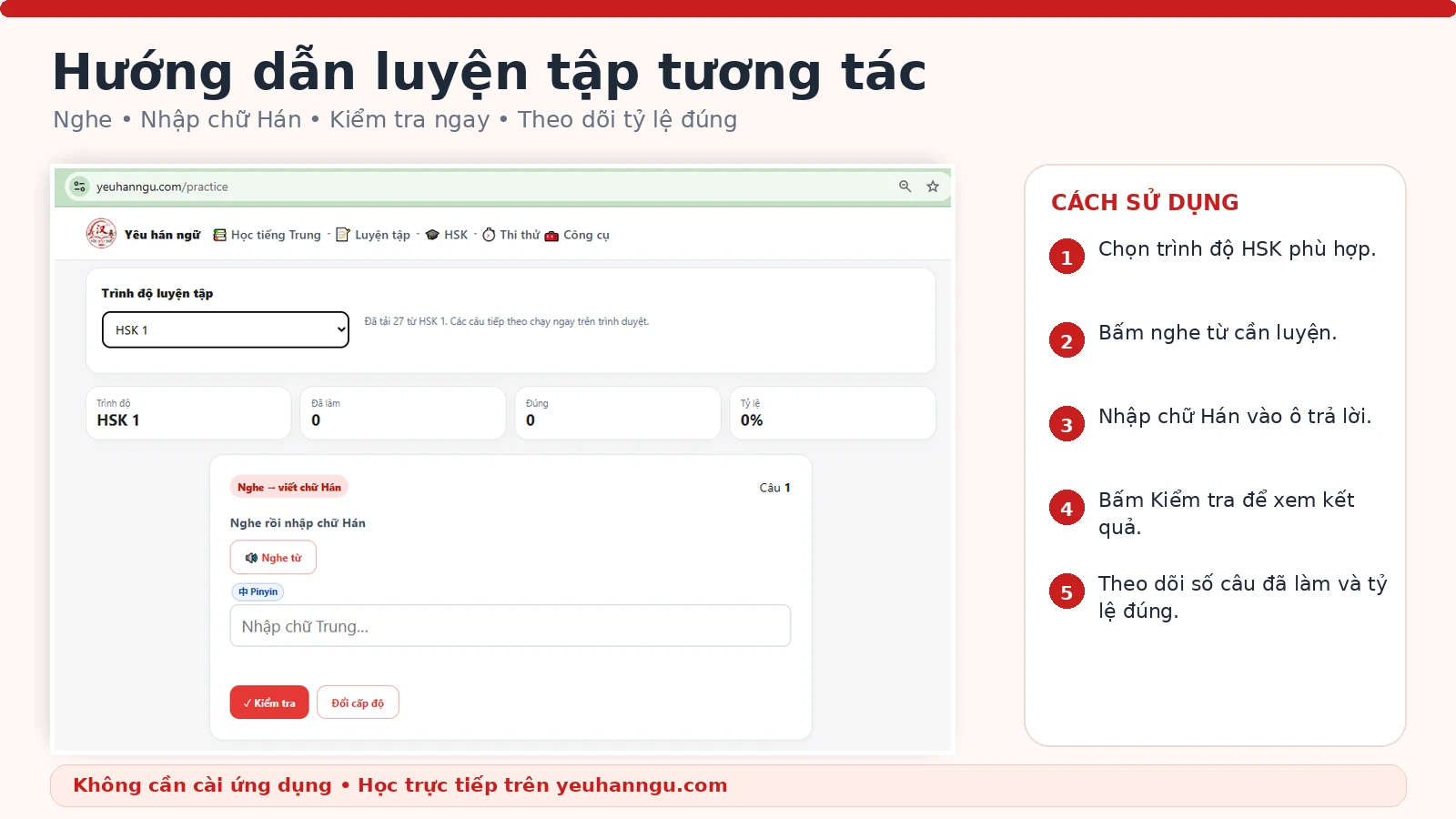1456x819 pixels.
Task: Click the Đã làm count card
Action: tap(403, 413)
